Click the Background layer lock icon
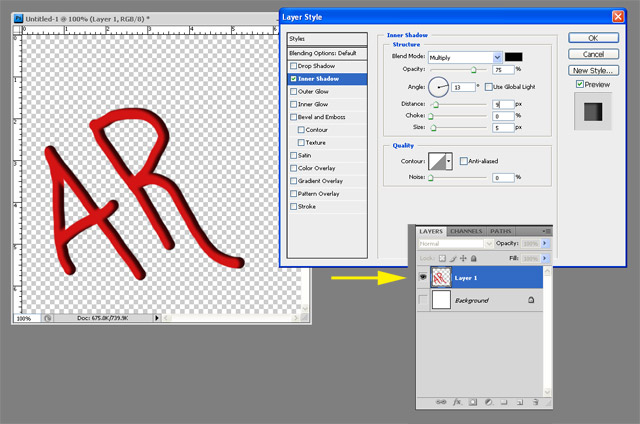 (x=531, y=300)
